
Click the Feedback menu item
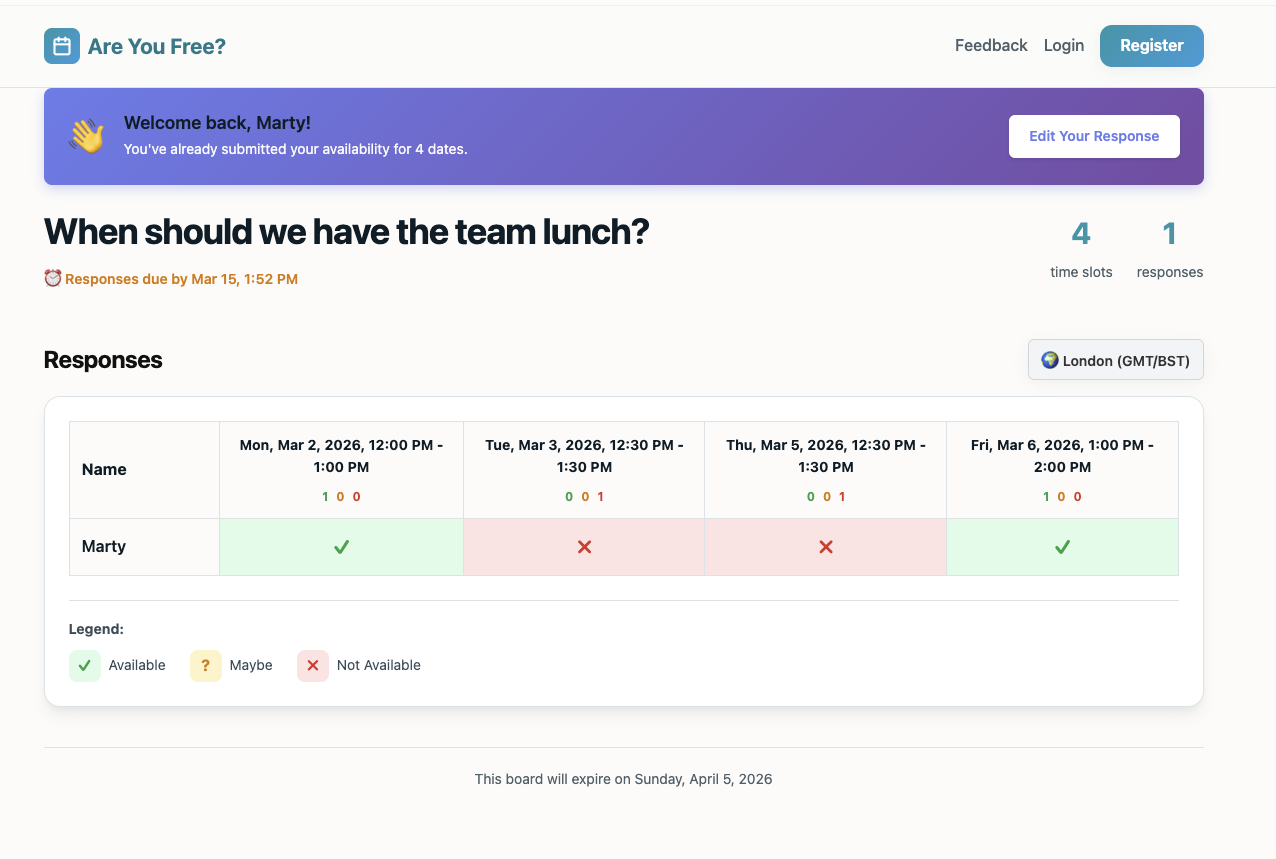coord(990,45)
